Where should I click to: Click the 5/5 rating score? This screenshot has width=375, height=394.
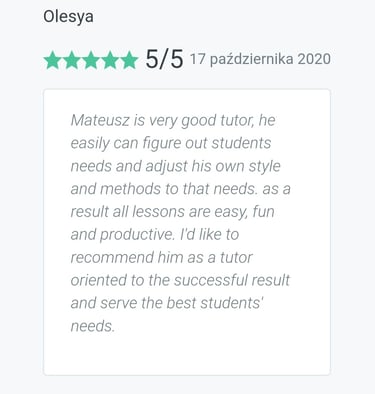point(164,59)
